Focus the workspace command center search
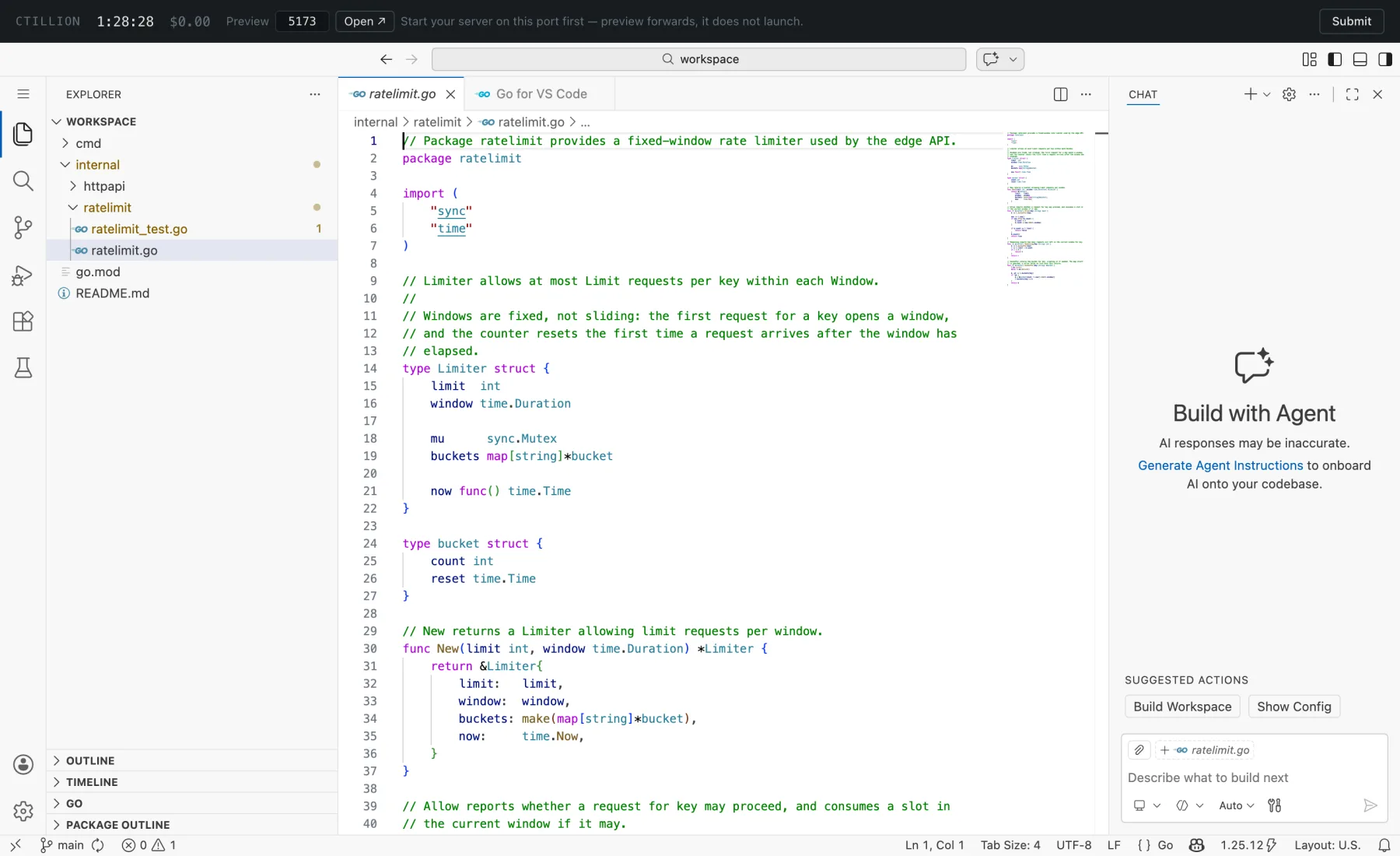 point(698,59)
